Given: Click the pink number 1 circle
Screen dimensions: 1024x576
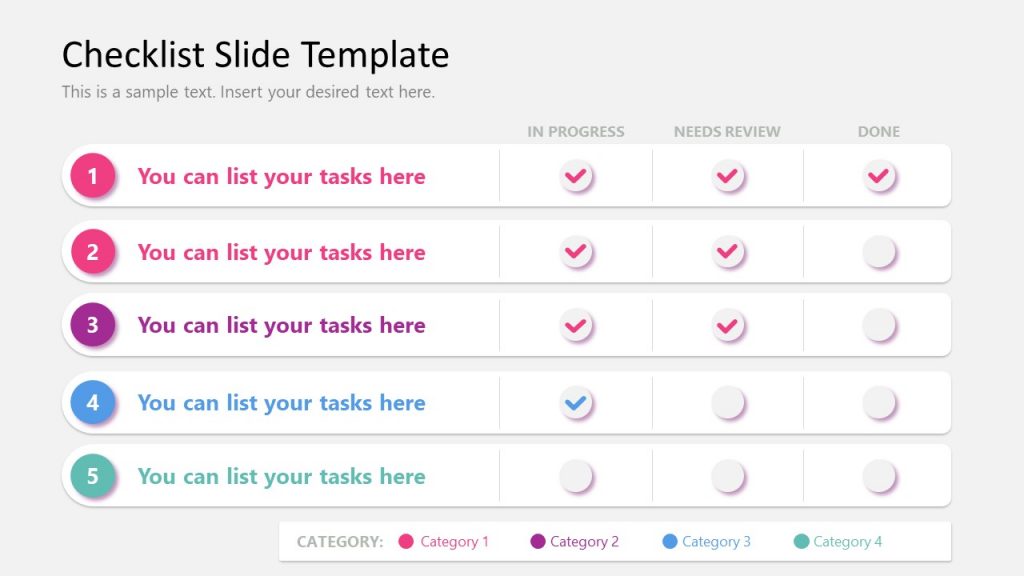Looking at the screenshot, I should 93,176.
